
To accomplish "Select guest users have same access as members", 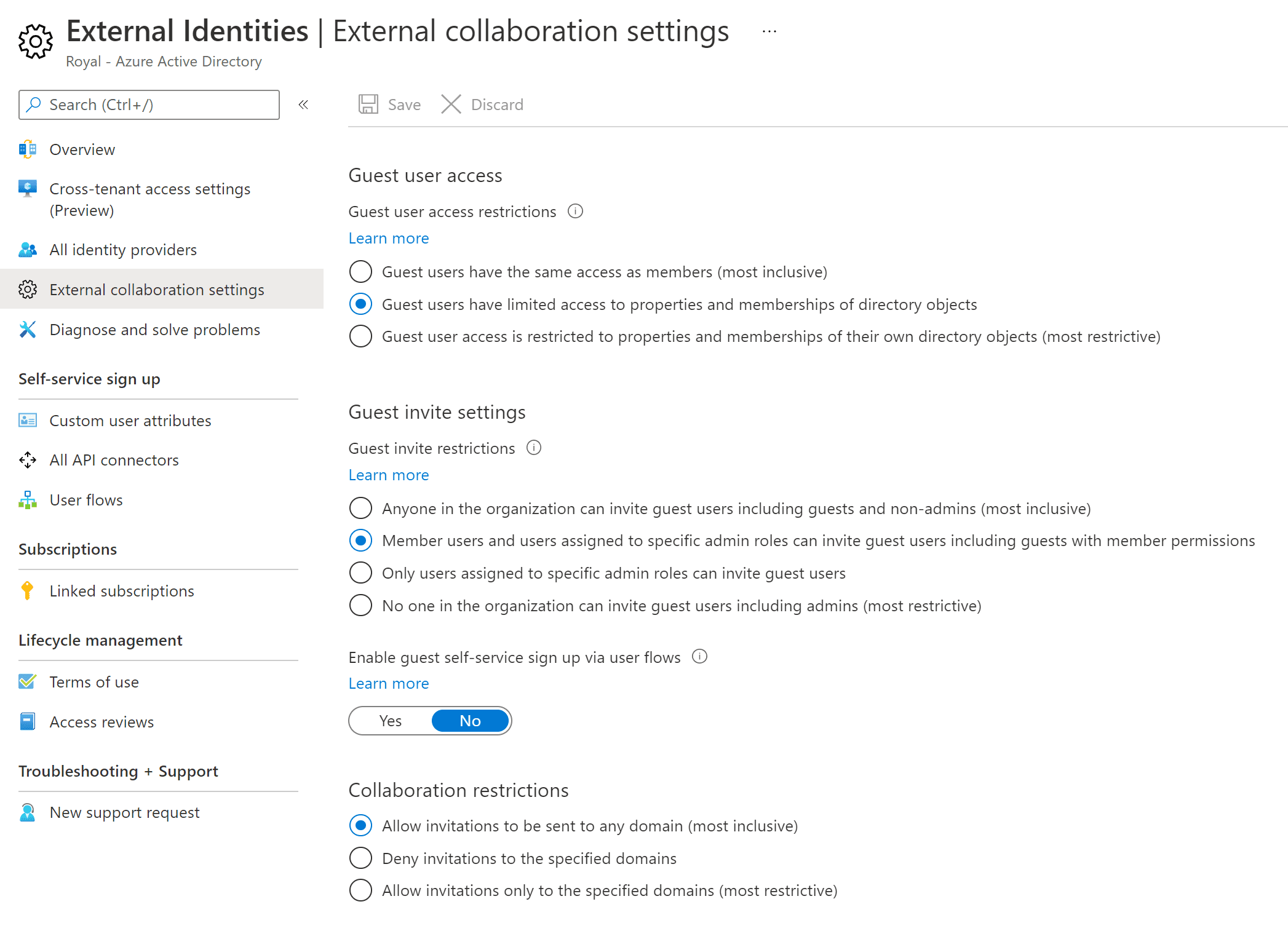I will tap(361, 271).
